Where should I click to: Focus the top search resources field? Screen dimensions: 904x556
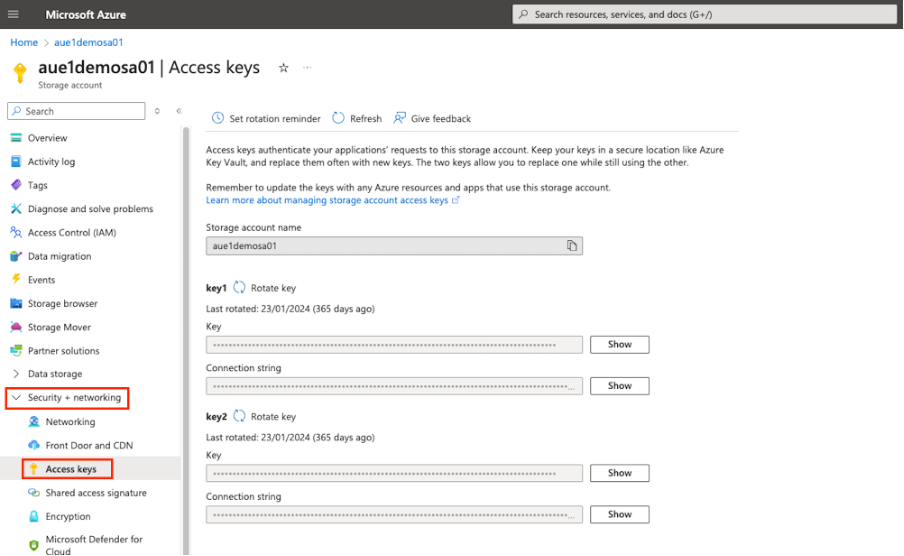click(x=704, y=14)
